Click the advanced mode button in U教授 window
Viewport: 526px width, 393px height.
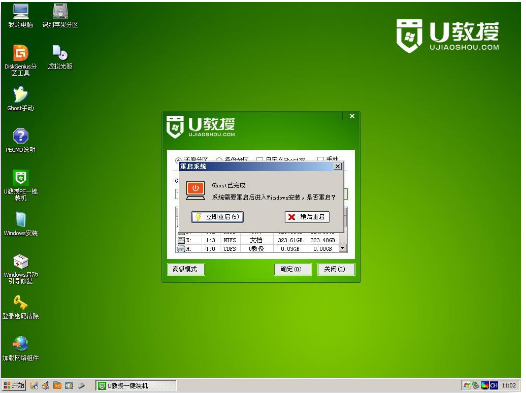(186, 269)
